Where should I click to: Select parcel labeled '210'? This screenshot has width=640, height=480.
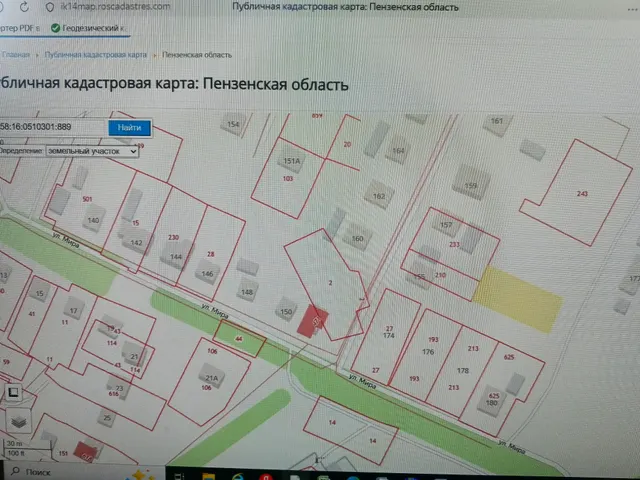(440, 275)
